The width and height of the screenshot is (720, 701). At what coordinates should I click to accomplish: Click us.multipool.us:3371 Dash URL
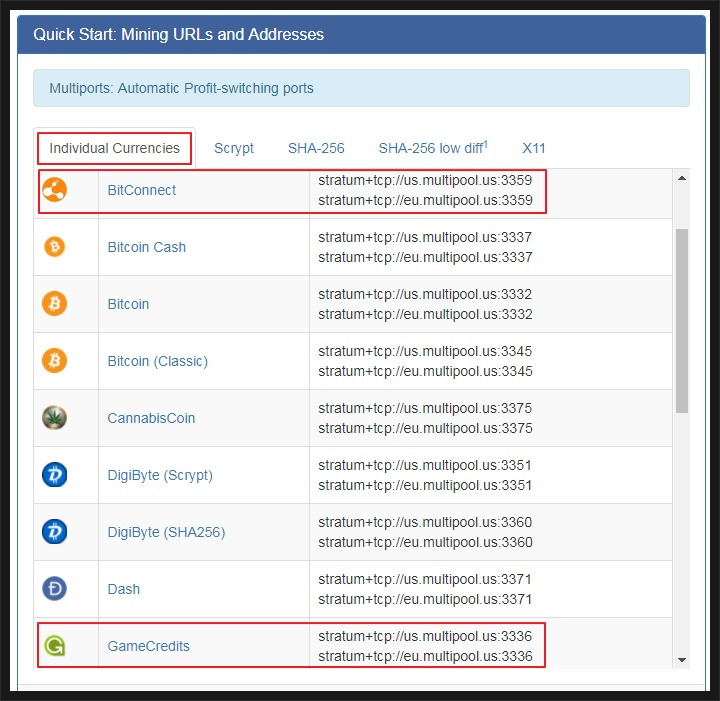(x=425, y=579)
